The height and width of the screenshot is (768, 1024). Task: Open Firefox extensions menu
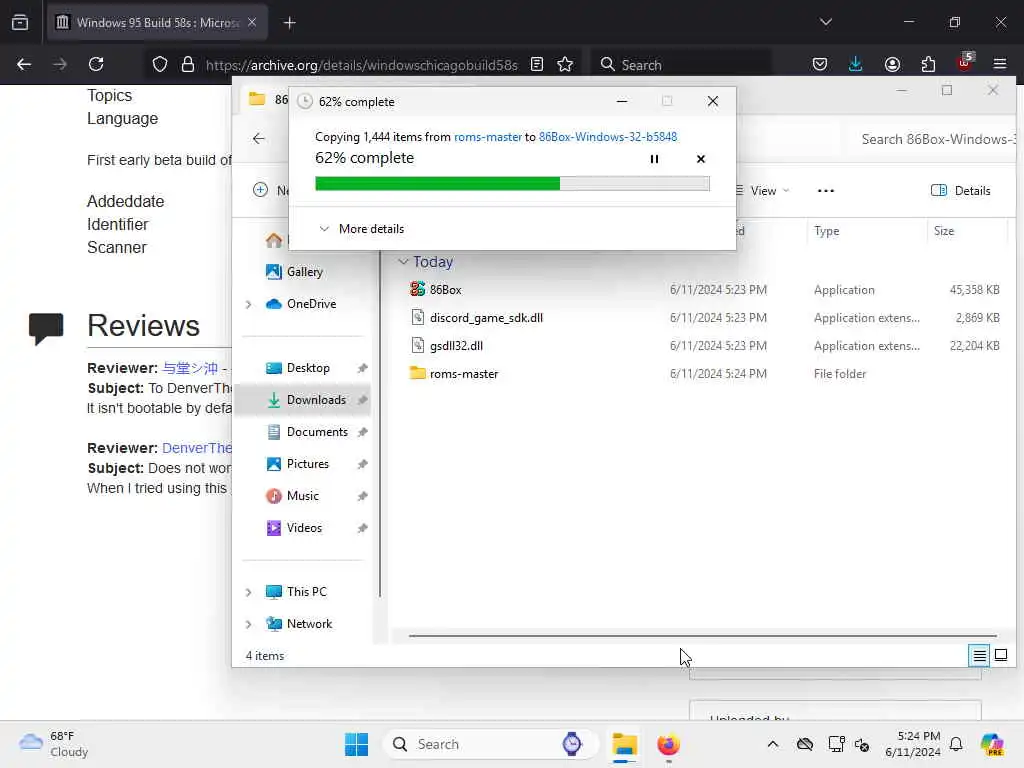pos(928,64)
